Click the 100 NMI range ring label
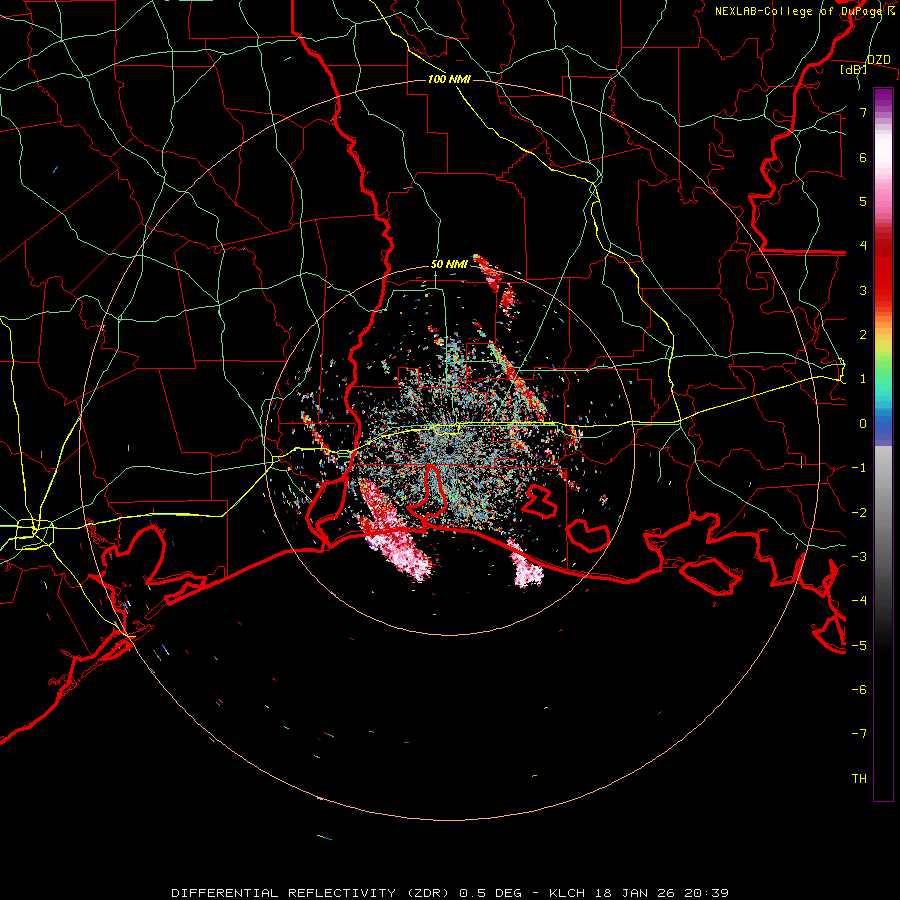Image resolution: width=900 pixels, height=900 pixels. tap(449, 79)
